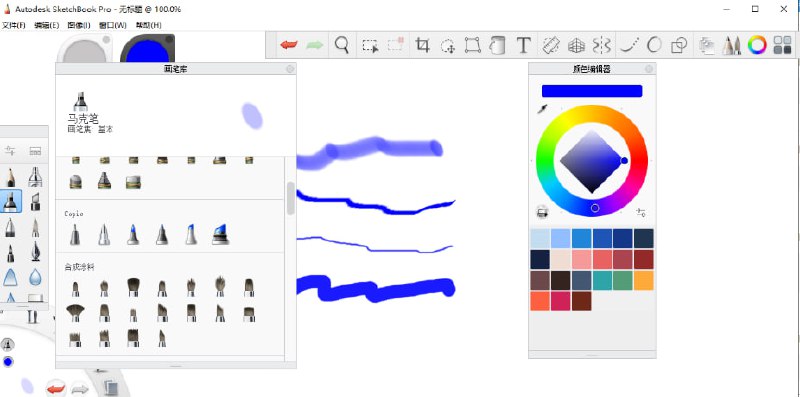Image resolution: width=800 pixels, height=397 pixels.
Task: Click the current blue color bar
Action: click(x=592, y=91)
